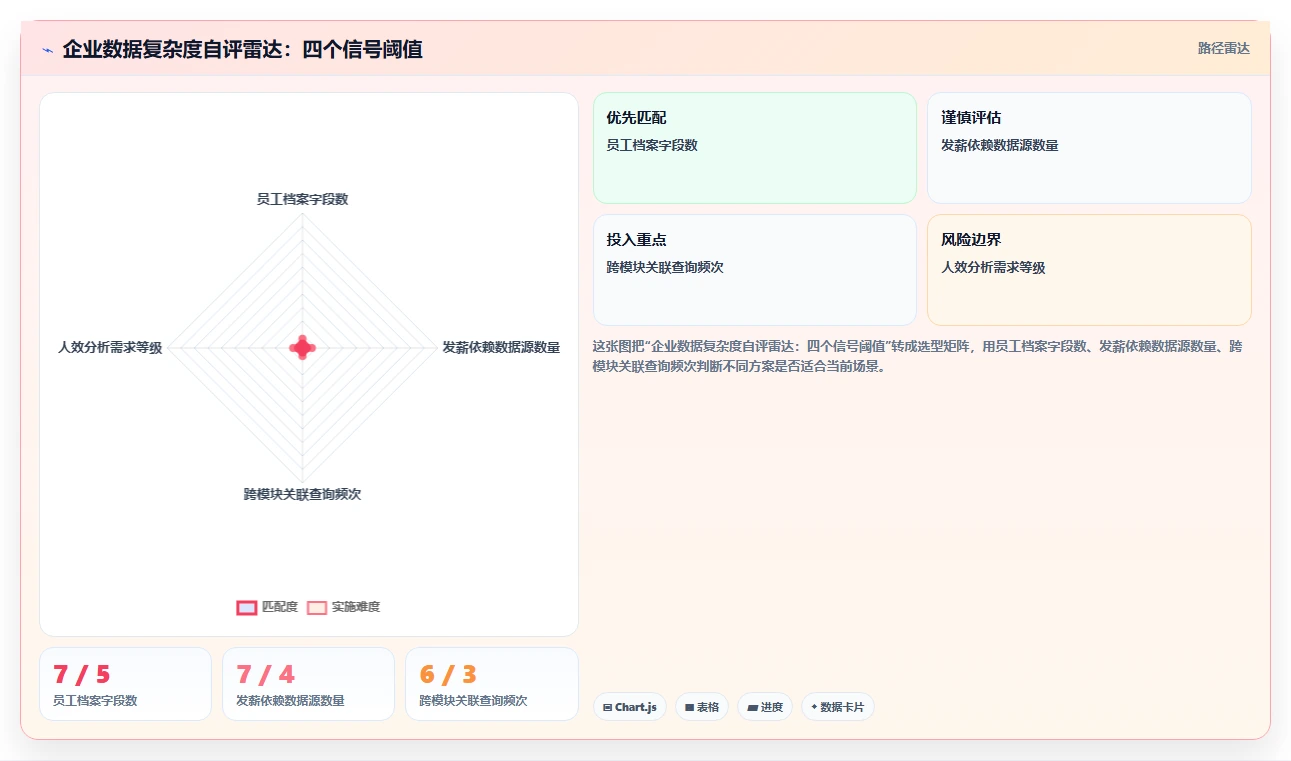Open the 优先匹配 card
The image size is (1291, 761).
pos(755,148)
